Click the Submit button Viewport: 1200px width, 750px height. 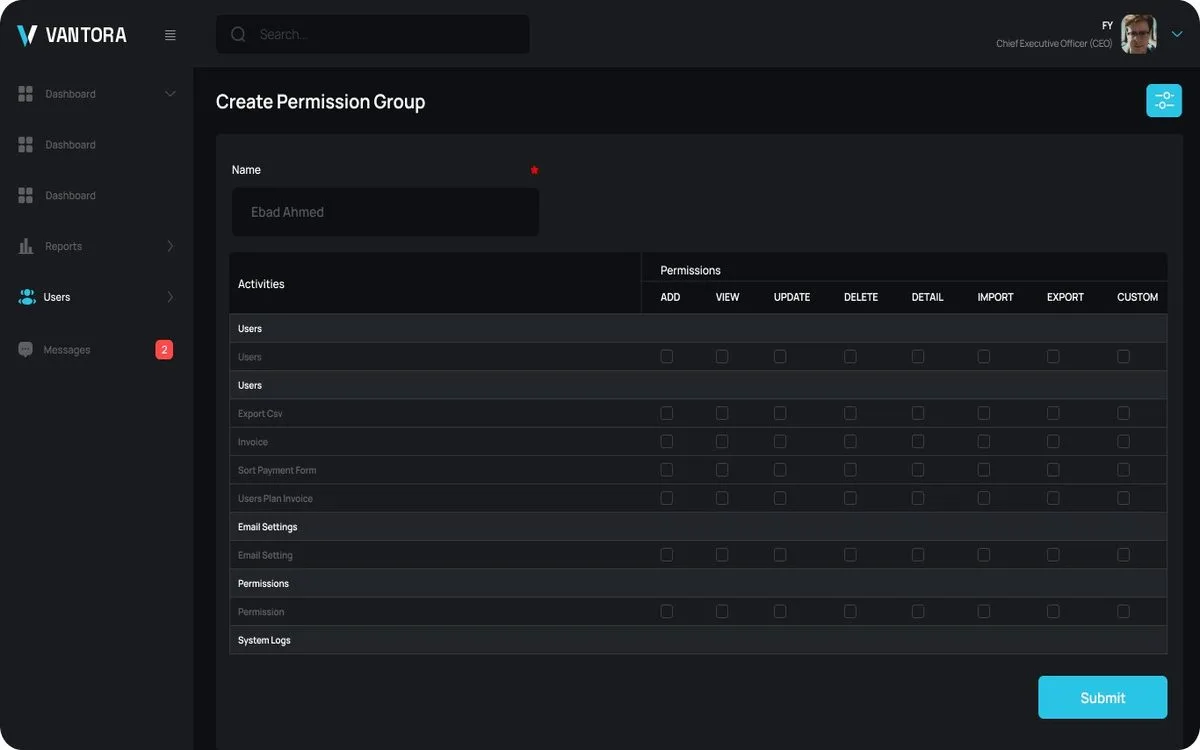coord(1102,697)
